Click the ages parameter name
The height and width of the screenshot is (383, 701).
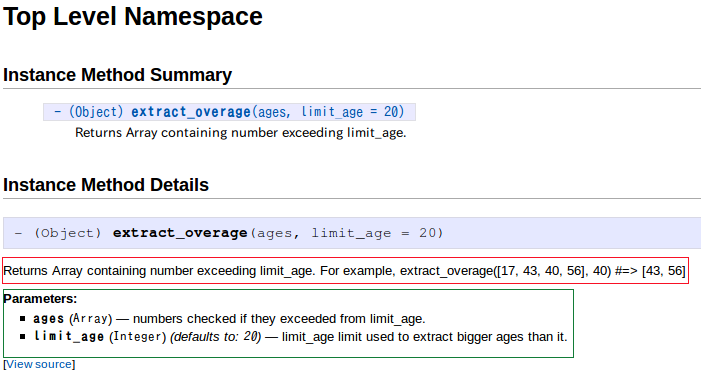(x=48, y=319)
